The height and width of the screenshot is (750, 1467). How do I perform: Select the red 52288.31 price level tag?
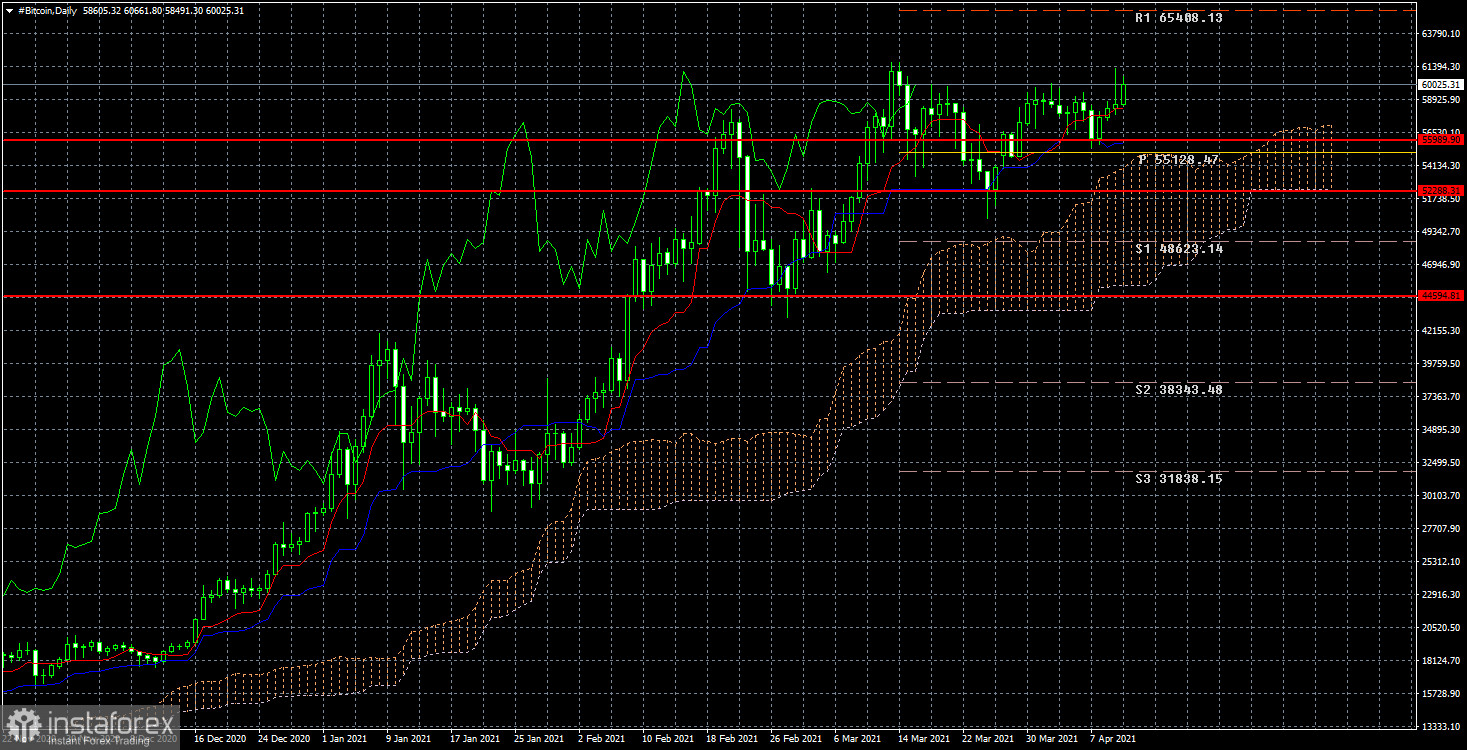(x=1441, y=190)
